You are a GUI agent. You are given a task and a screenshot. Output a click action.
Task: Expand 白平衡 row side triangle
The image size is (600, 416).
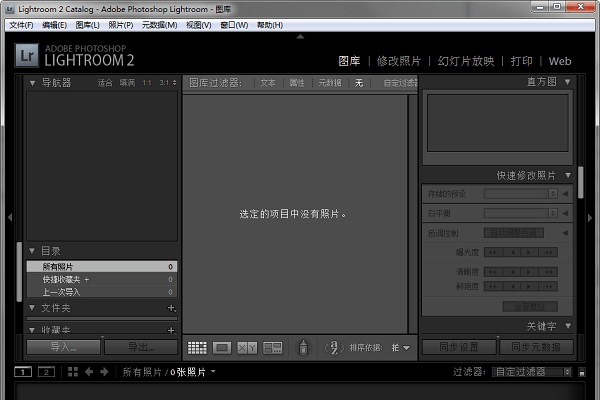click(x=565, y=213)
